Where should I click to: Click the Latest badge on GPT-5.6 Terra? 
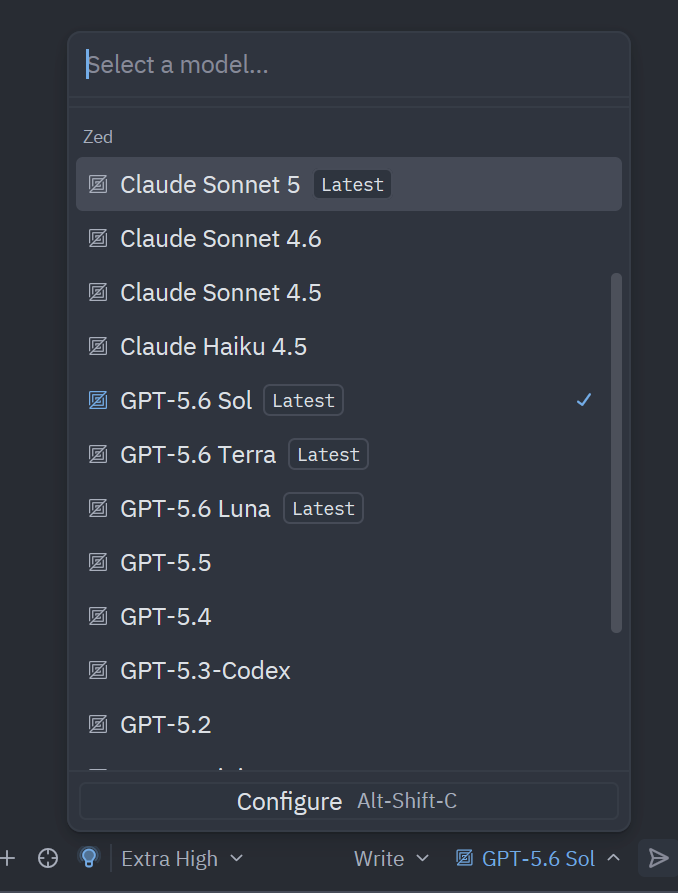(x=328, y=454)
